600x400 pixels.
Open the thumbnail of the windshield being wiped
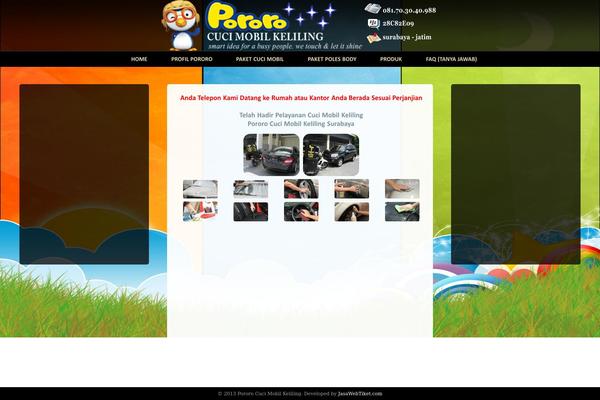coord(251,189)
